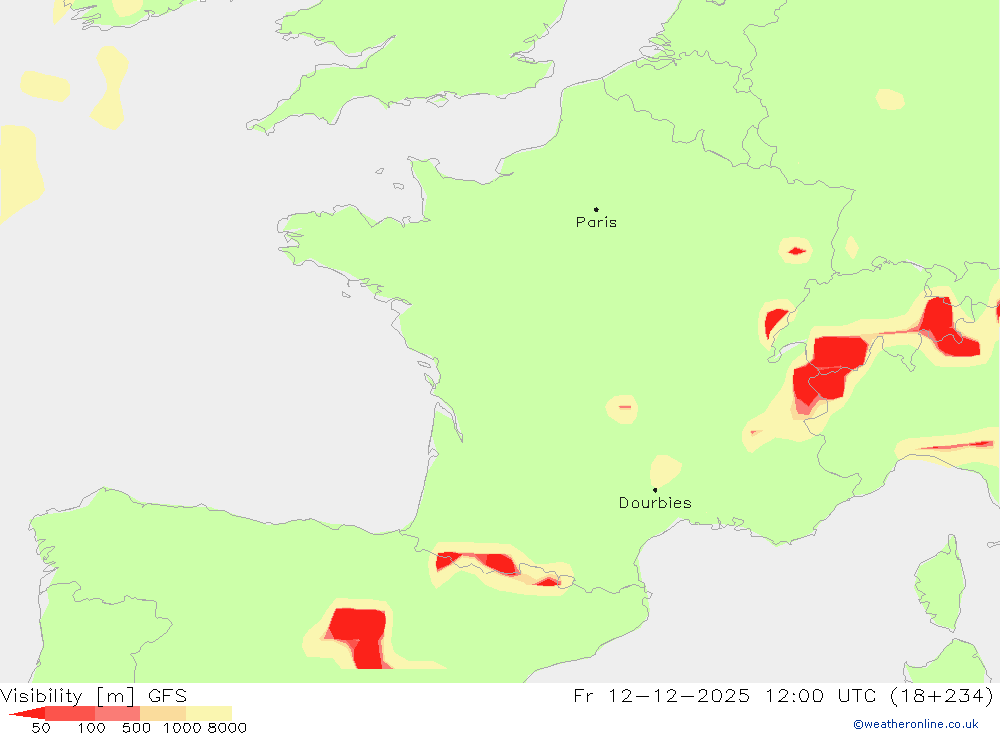Viewport: 1000px width, 733px height.
Task: Click the legend swatch between 100 and 500
Action: (x=117, y=713)
